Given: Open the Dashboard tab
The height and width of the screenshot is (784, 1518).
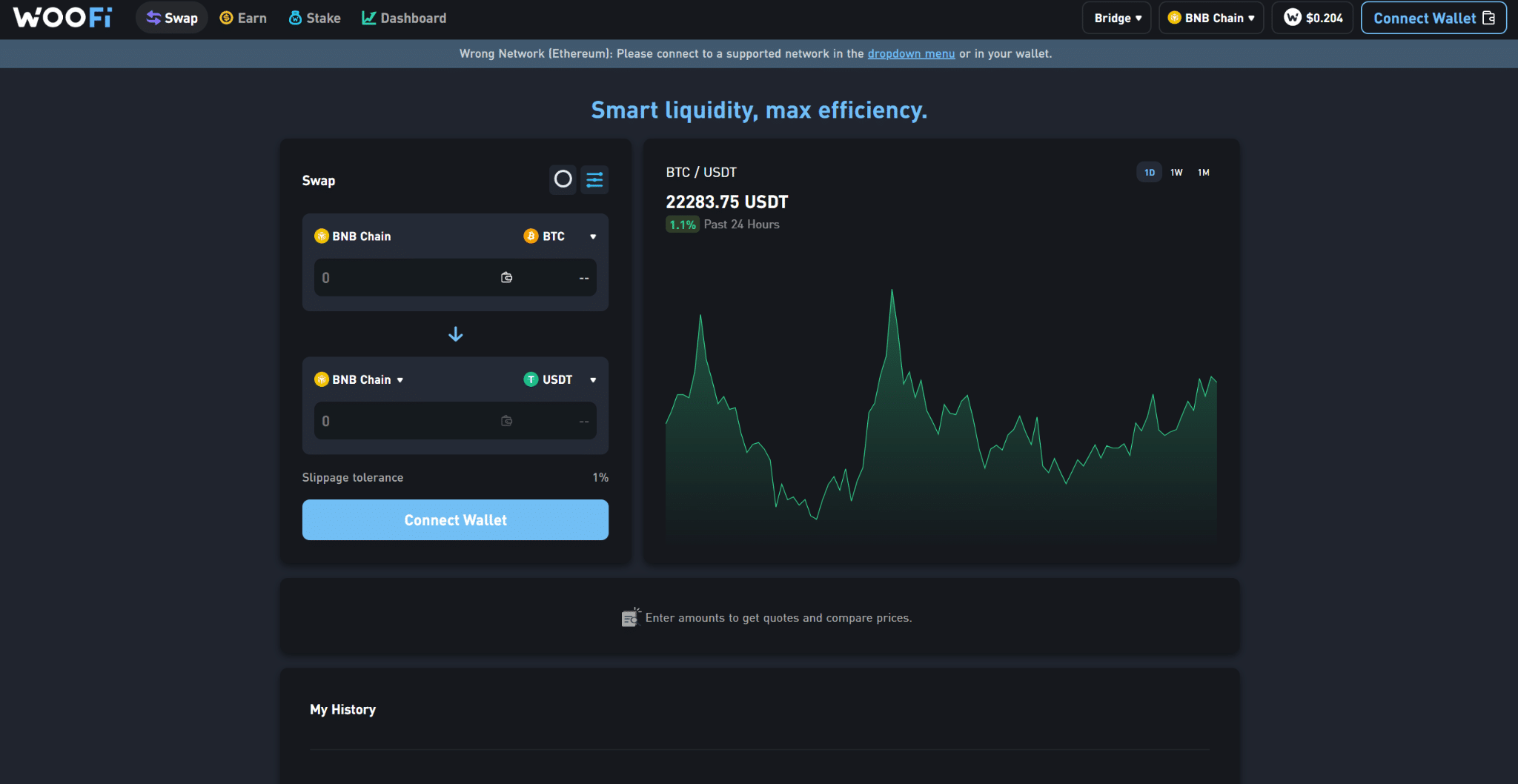Looking at the screenshot, I should [404, 18].
